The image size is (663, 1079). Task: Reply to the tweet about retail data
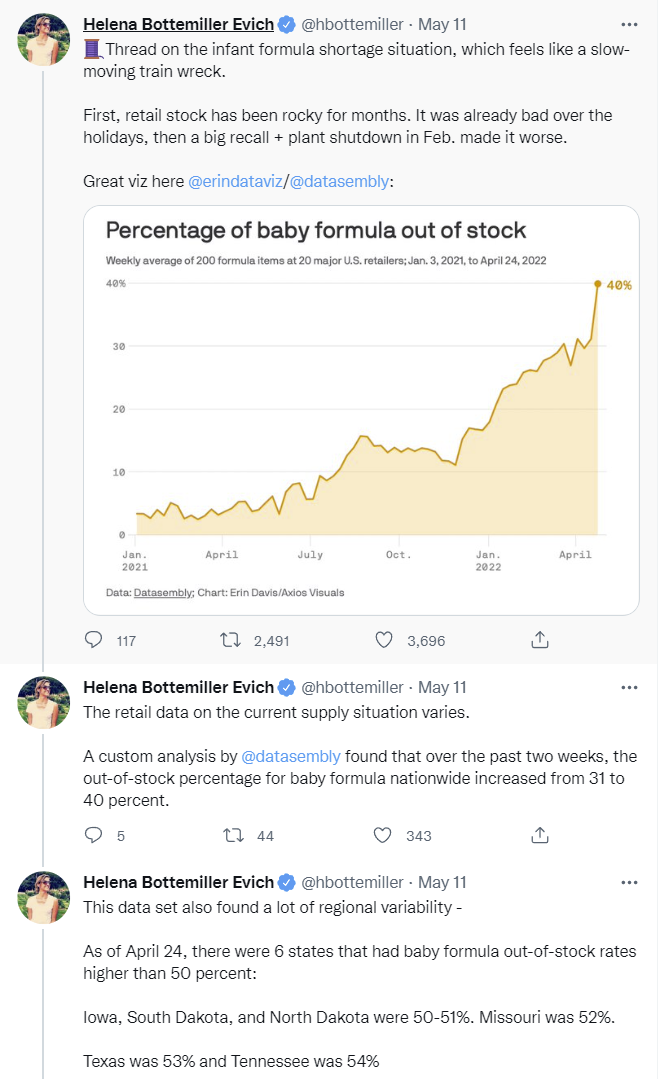[x=94, y=835]
